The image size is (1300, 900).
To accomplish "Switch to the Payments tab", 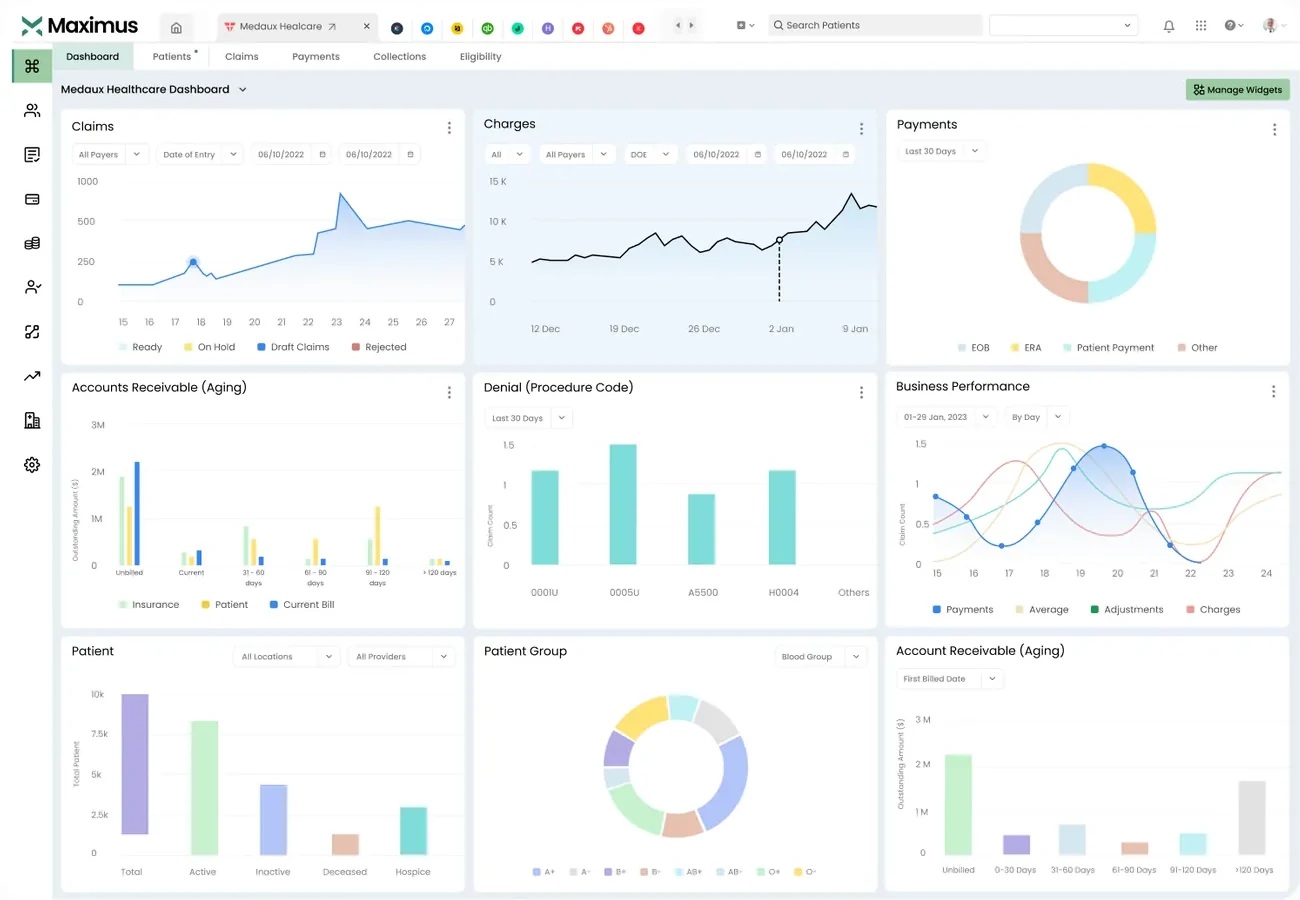I will point(316,57).
